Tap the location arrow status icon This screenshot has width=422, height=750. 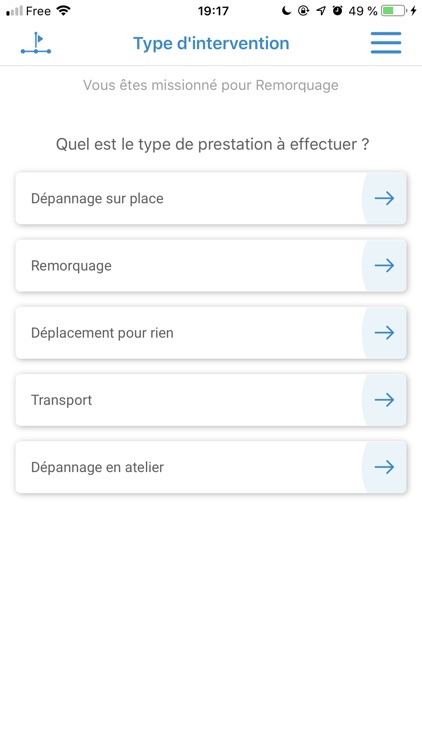point(321,11)
